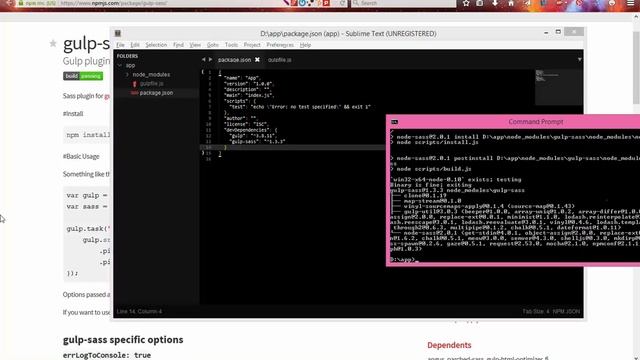Open the Tab Size: 4 status selector

(x=536, y=311)
